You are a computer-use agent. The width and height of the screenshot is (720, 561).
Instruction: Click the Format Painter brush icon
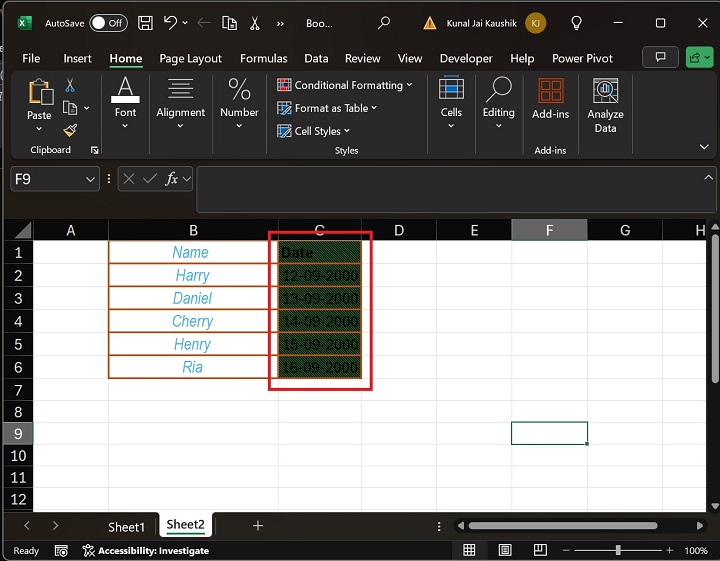point(70,130)
